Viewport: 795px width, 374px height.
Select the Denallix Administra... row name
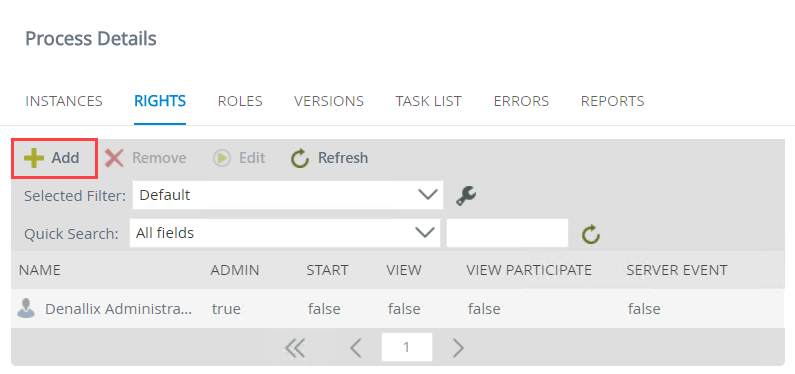pyautogui.click(x=119, y=309)
